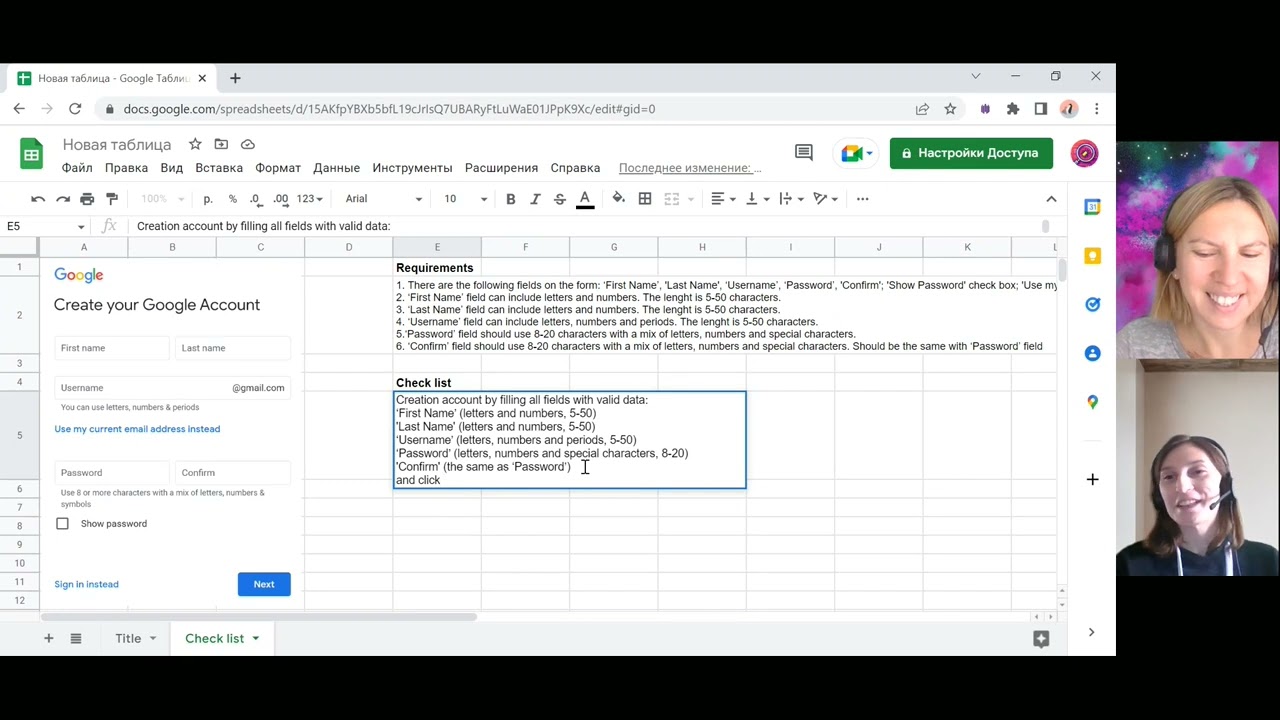Screen dimensions: 1280x720
Task: Open the Вид menu
Action: click(172, 168)
